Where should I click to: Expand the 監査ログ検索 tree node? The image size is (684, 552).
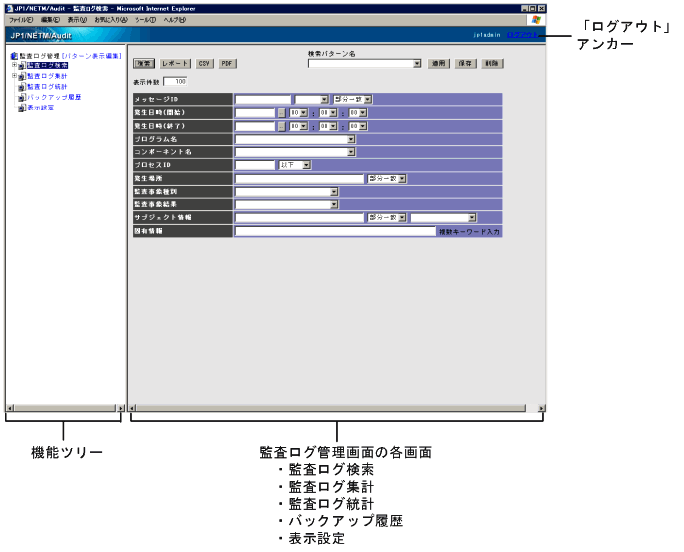tap(14, 65)
